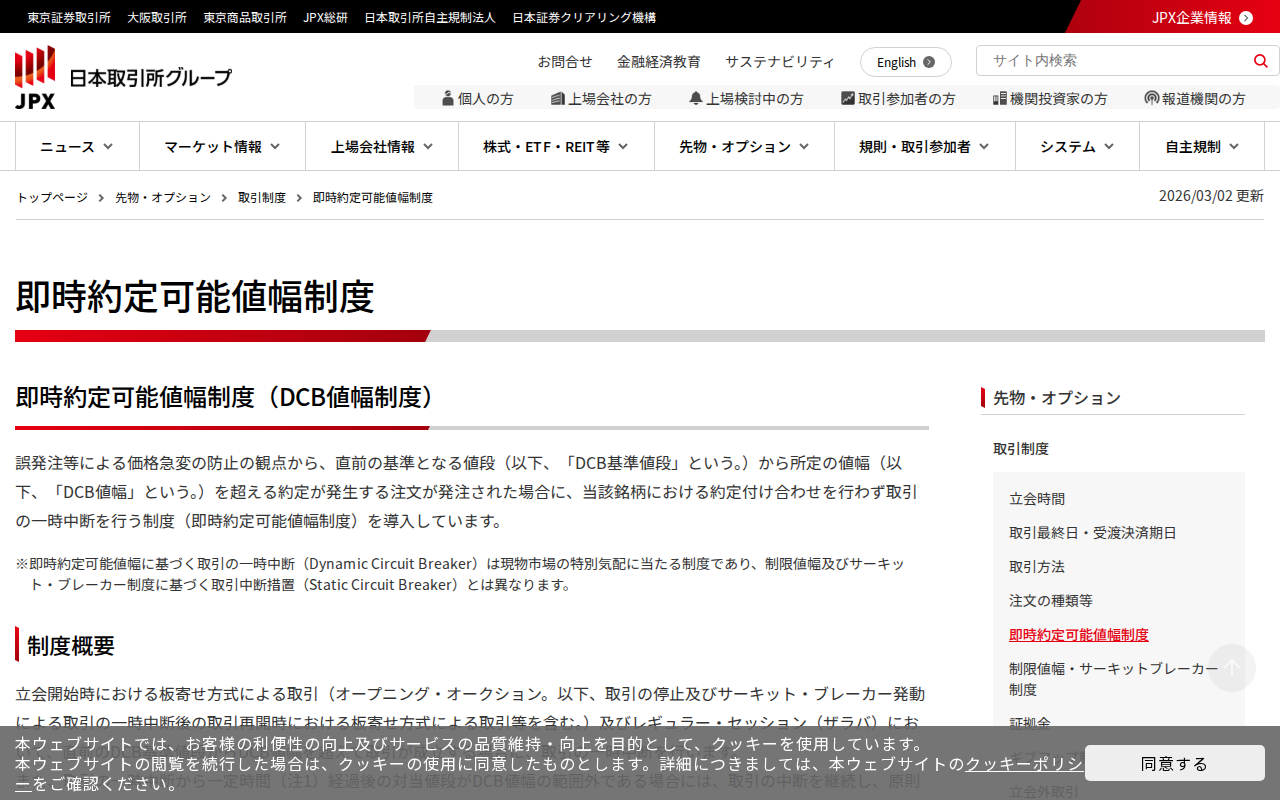
Task: Click the chart icon for 取引参加者の方
Action: coord(848,98)
